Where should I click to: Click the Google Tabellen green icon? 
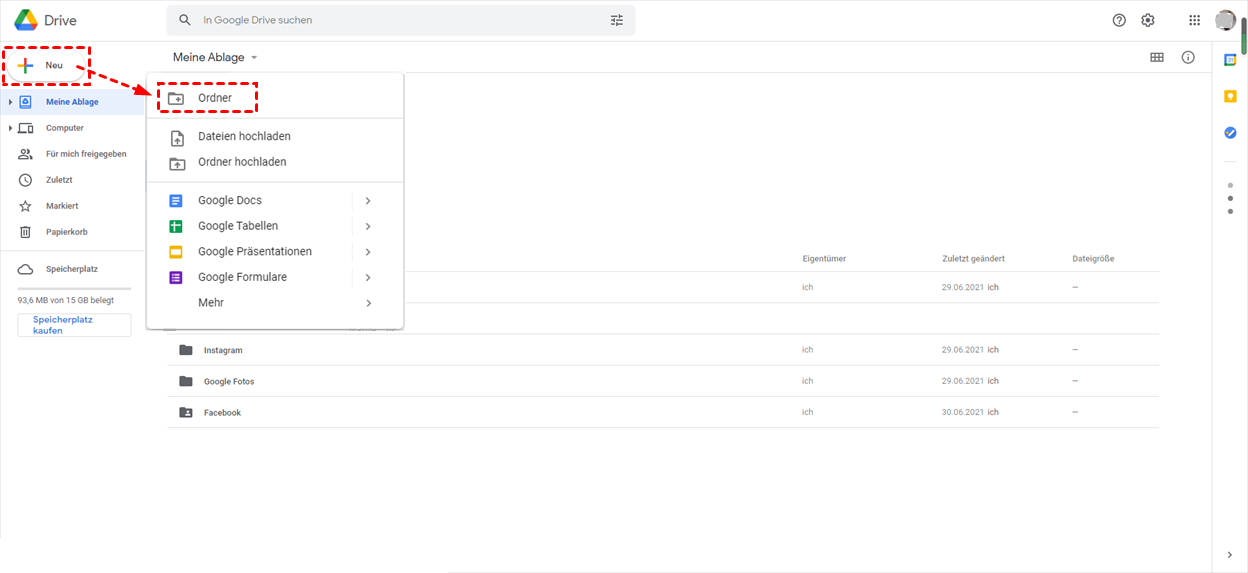[176, 226]
